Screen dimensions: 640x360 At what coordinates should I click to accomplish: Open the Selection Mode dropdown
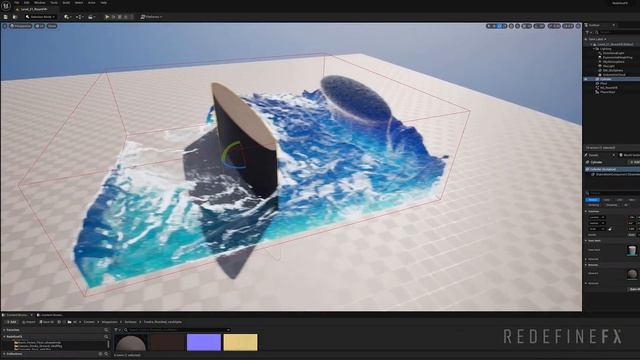click(x=40, y=17)
